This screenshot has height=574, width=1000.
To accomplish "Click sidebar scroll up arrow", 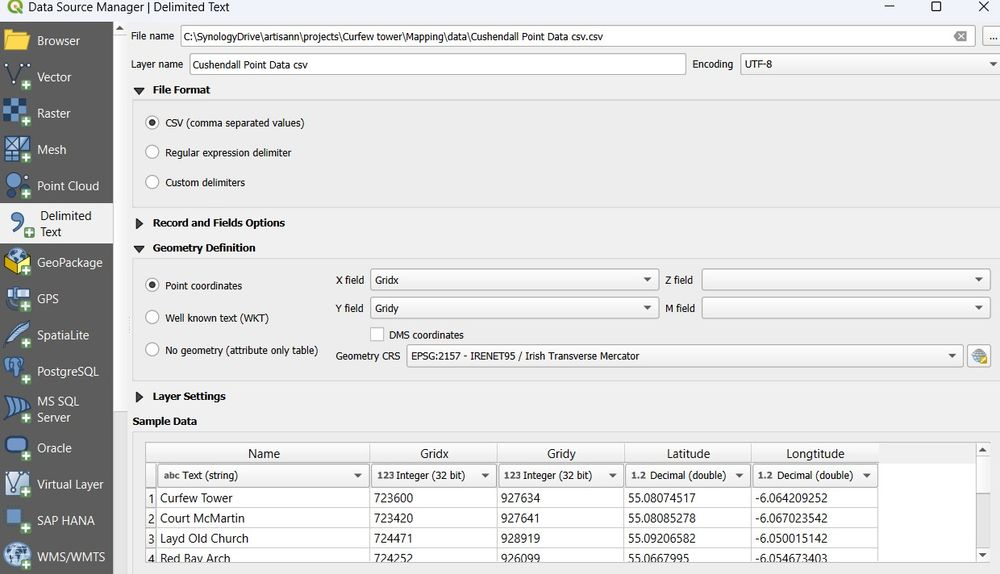I will tap(119, 29).
